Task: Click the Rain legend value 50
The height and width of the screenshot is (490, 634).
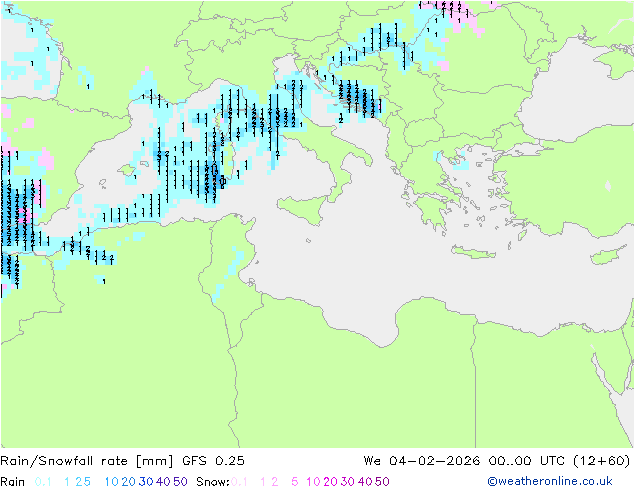Action: [x=180, y=482]
